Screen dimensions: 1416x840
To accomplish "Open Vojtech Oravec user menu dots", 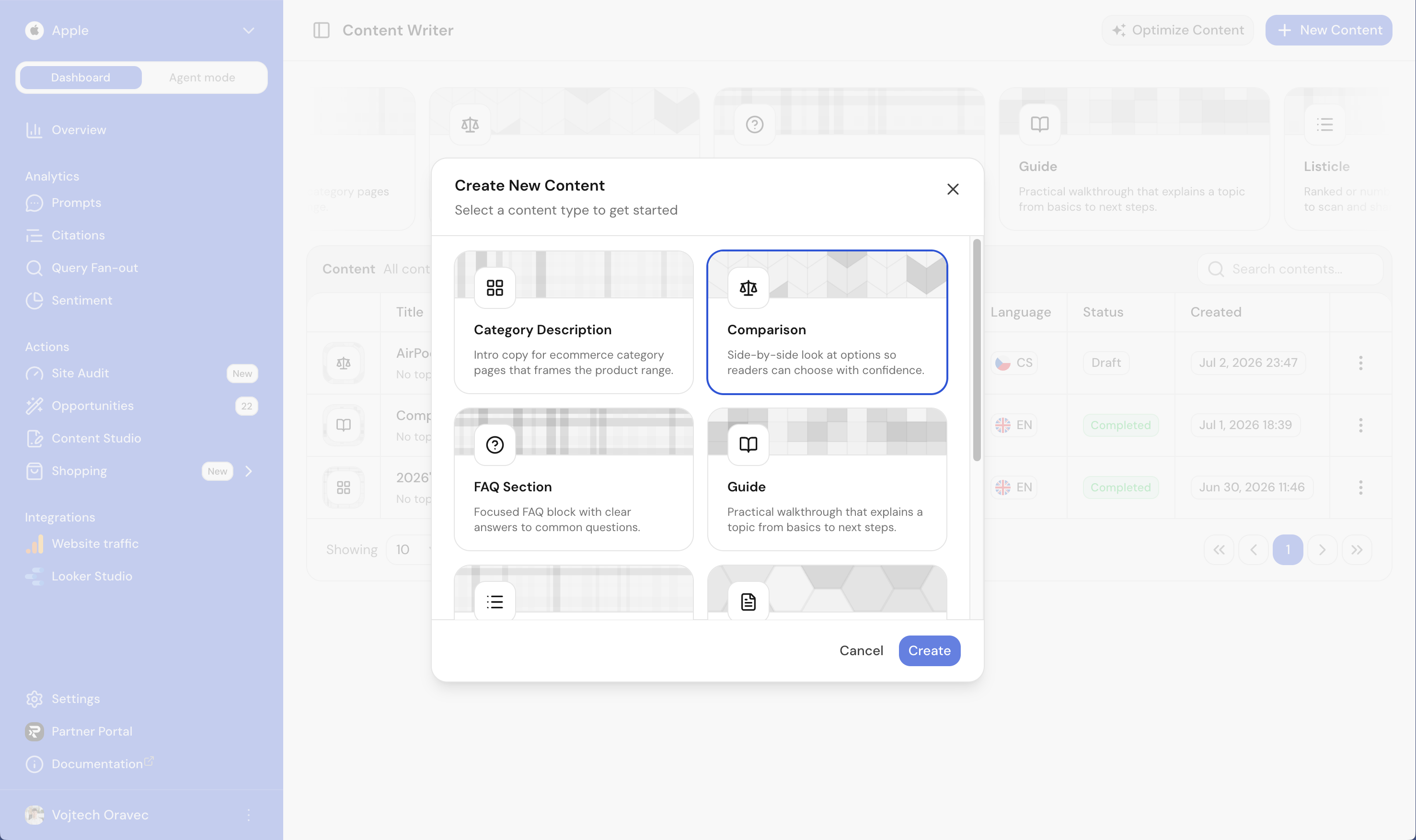I will coord(248,815).
